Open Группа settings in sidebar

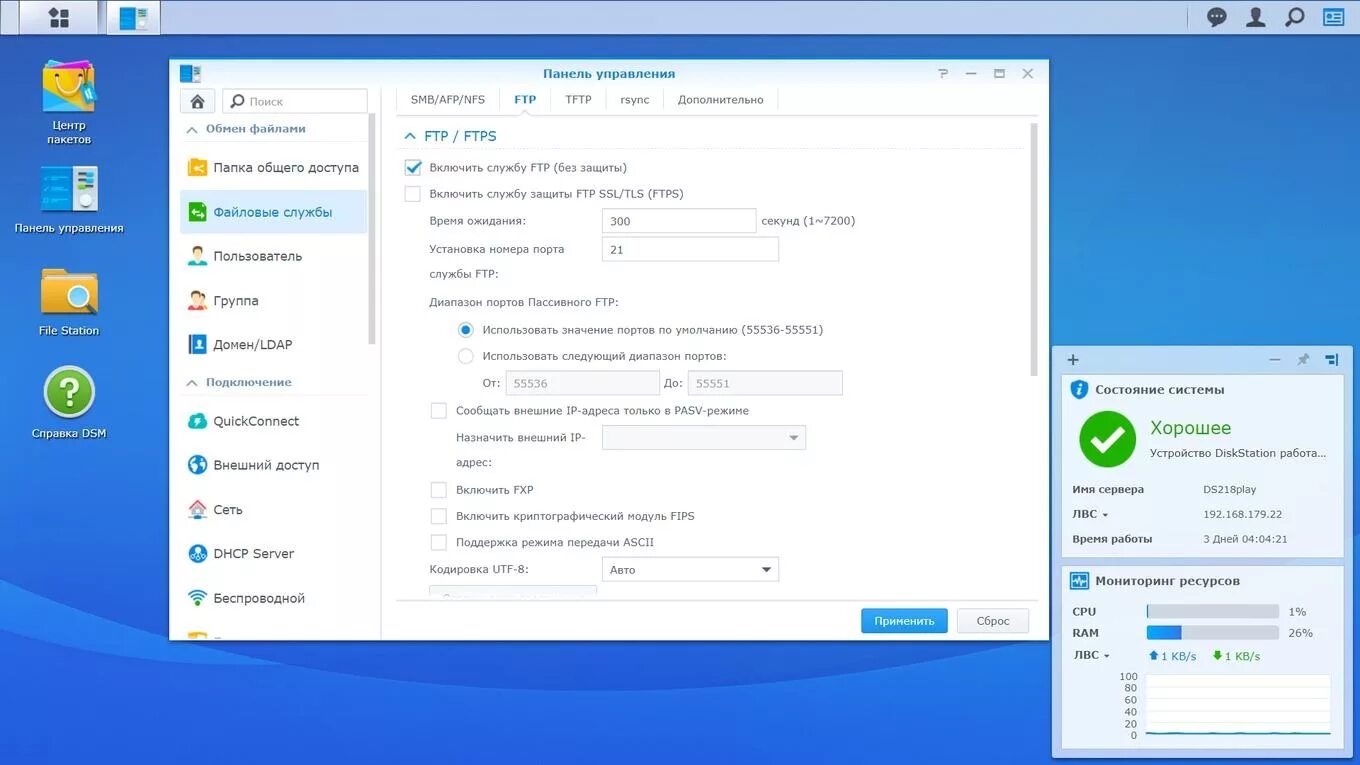273,300
